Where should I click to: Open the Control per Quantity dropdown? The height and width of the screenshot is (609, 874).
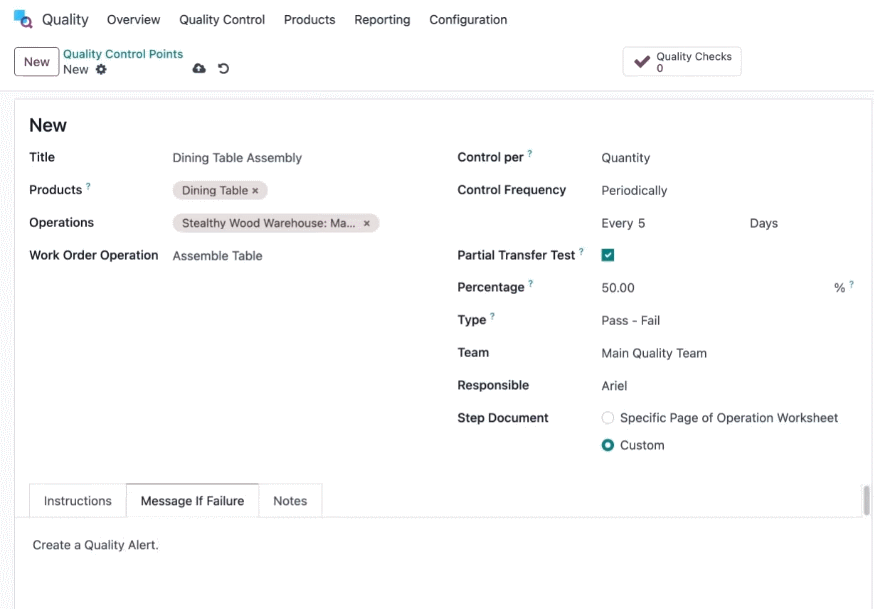click(x=727, y=158)
